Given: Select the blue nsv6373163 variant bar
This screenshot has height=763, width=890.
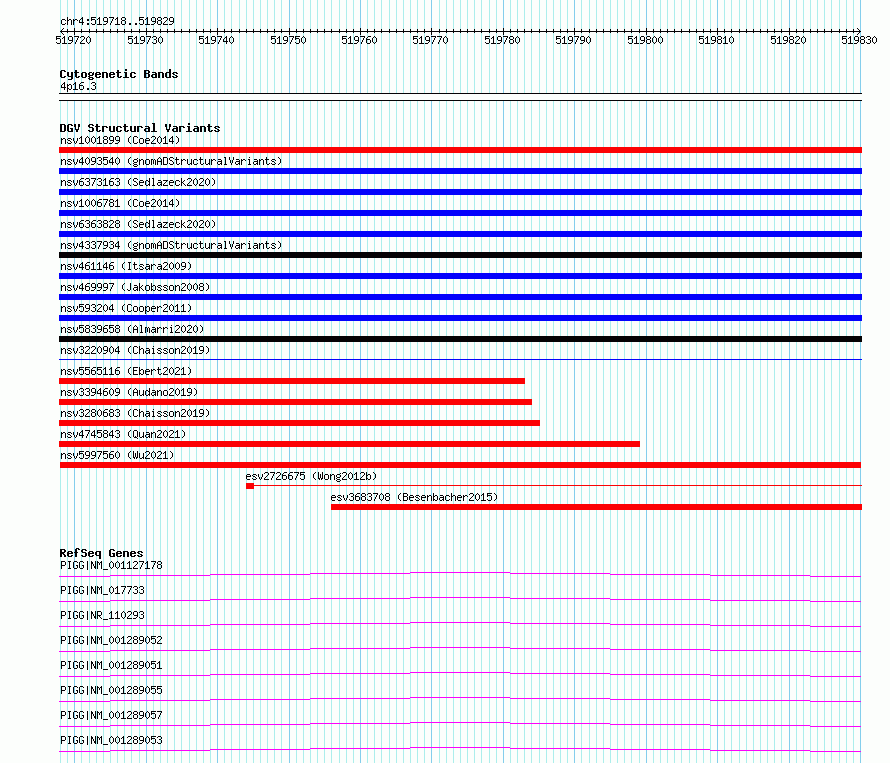Looking at the screenshot, I should [460, 192].
